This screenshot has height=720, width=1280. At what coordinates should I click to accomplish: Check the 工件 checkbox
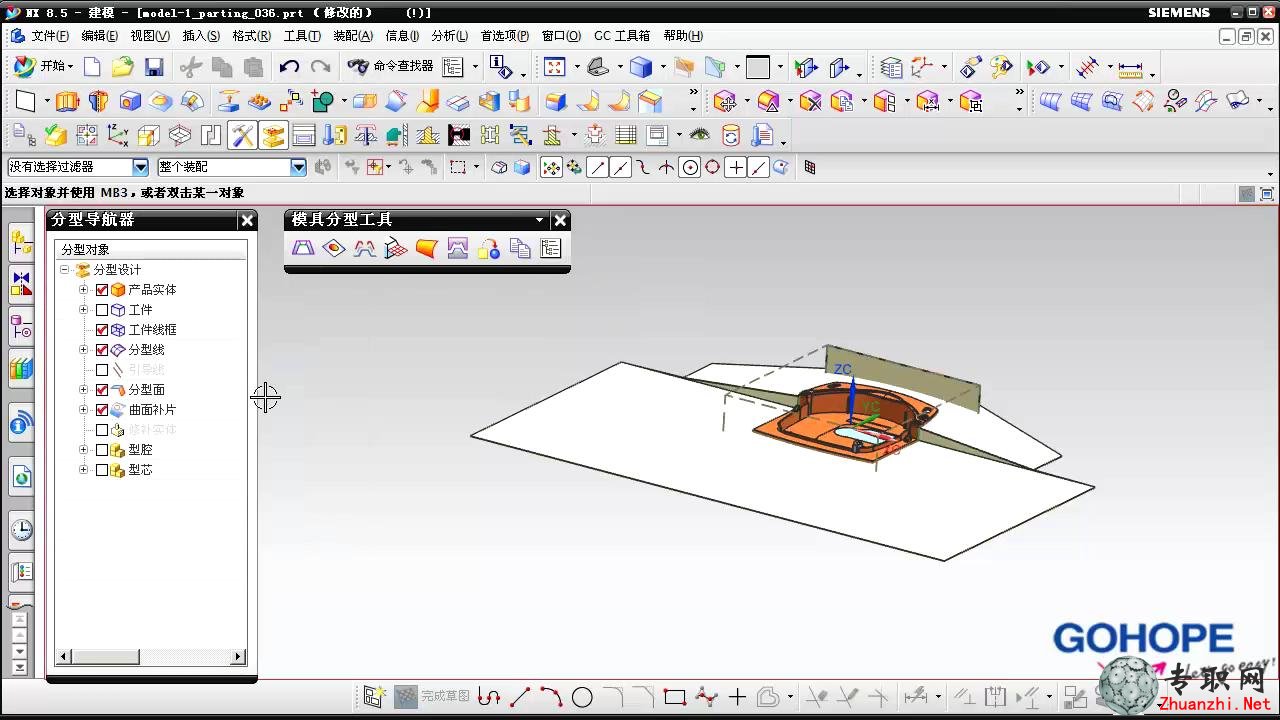point(102,310)
